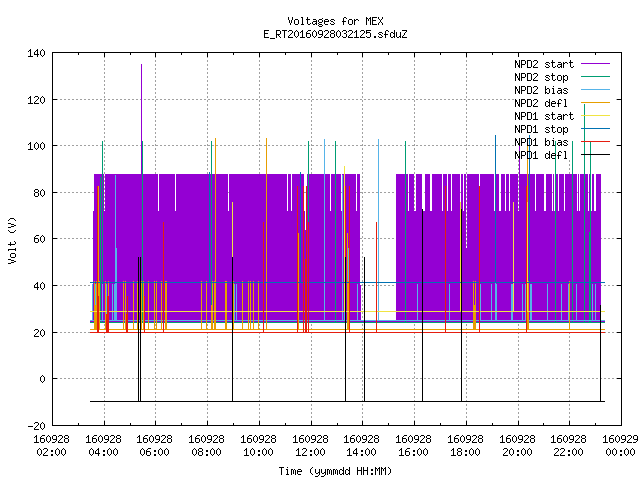
Task: Click the x-axis tick 160928 10:00
Action: coord(258,446)
